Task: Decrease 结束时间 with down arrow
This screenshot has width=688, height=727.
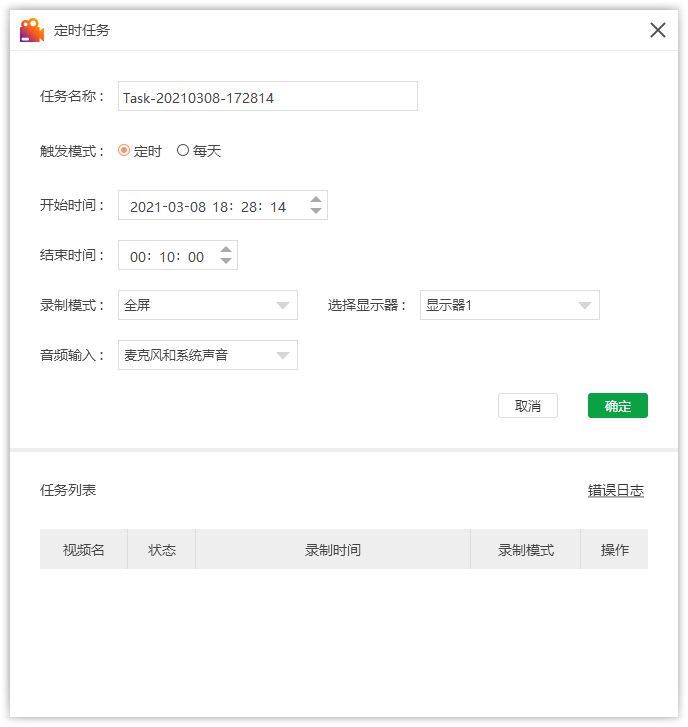Action: pyautogui.click(x=226, y=261)
